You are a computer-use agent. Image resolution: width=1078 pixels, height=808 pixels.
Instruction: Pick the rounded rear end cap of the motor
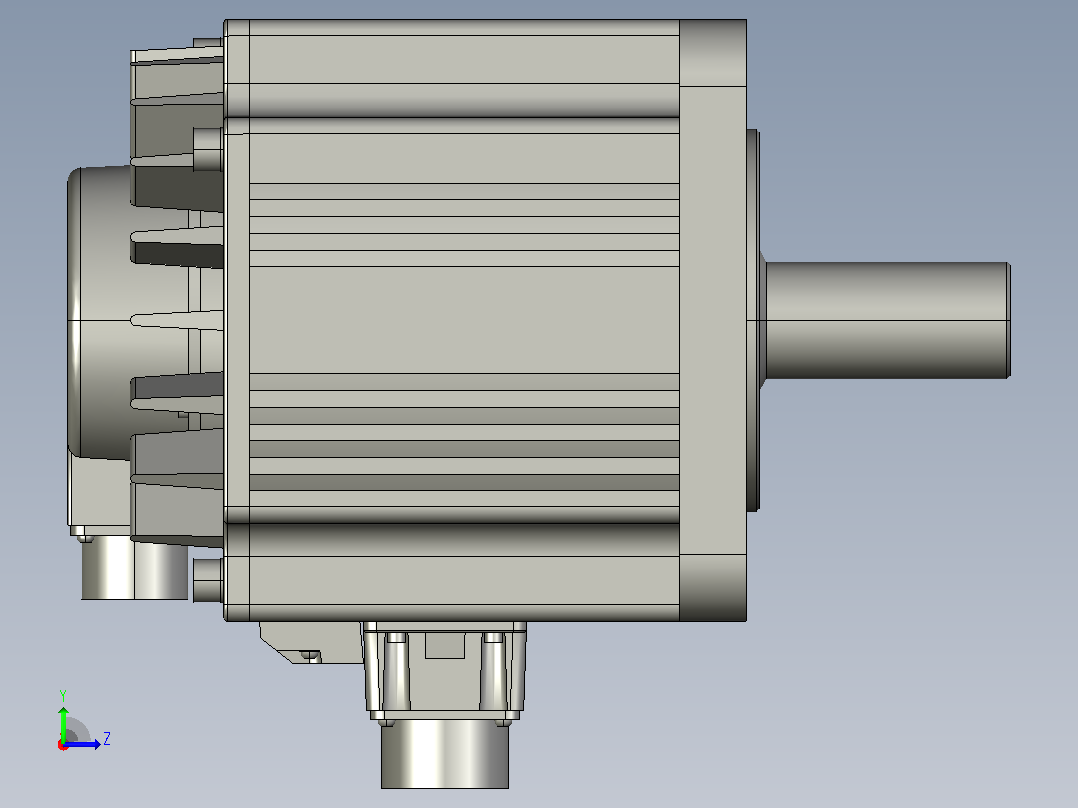click(x=101, y=313)
